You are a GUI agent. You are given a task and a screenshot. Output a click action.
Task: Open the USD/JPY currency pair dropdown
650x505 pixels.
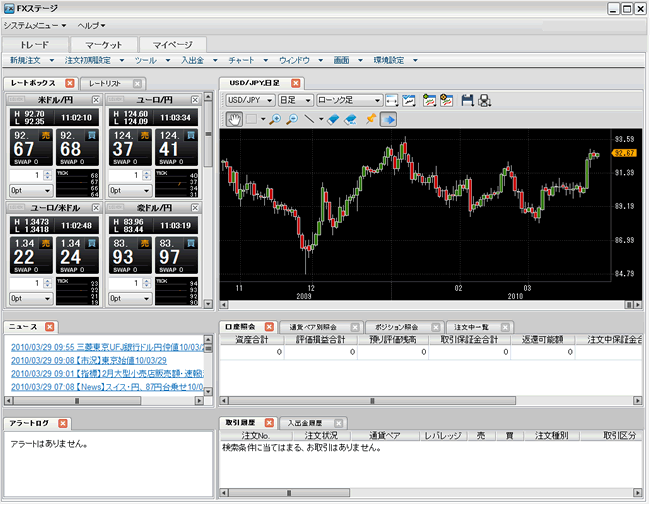(250, 100)
